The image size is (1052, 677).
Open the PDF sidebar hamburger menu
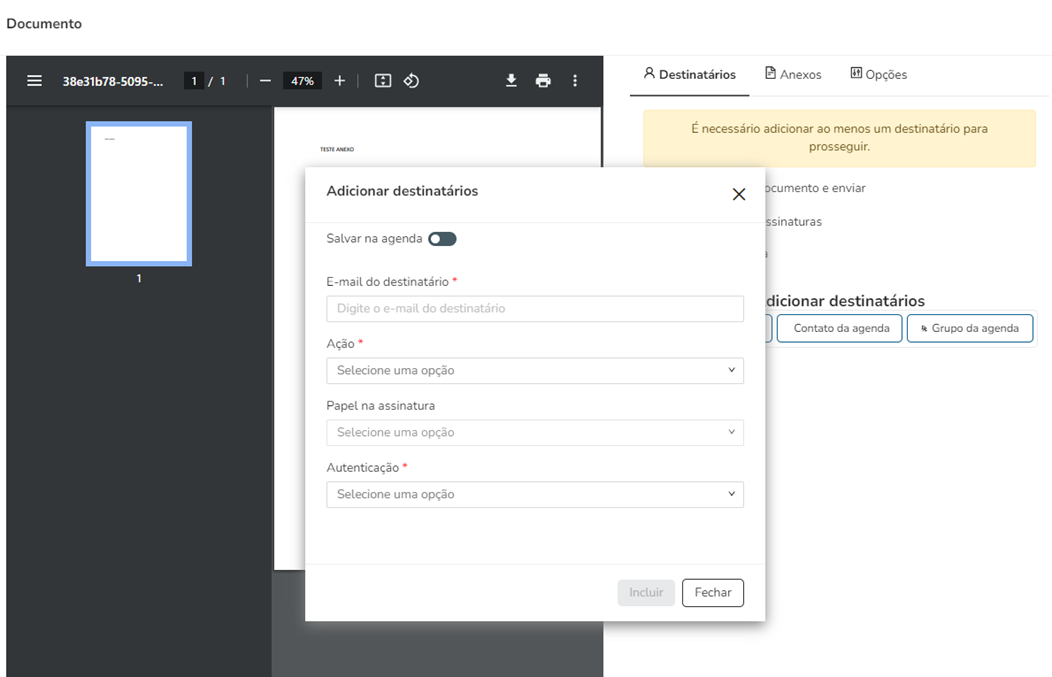click(x=34, y=81)
